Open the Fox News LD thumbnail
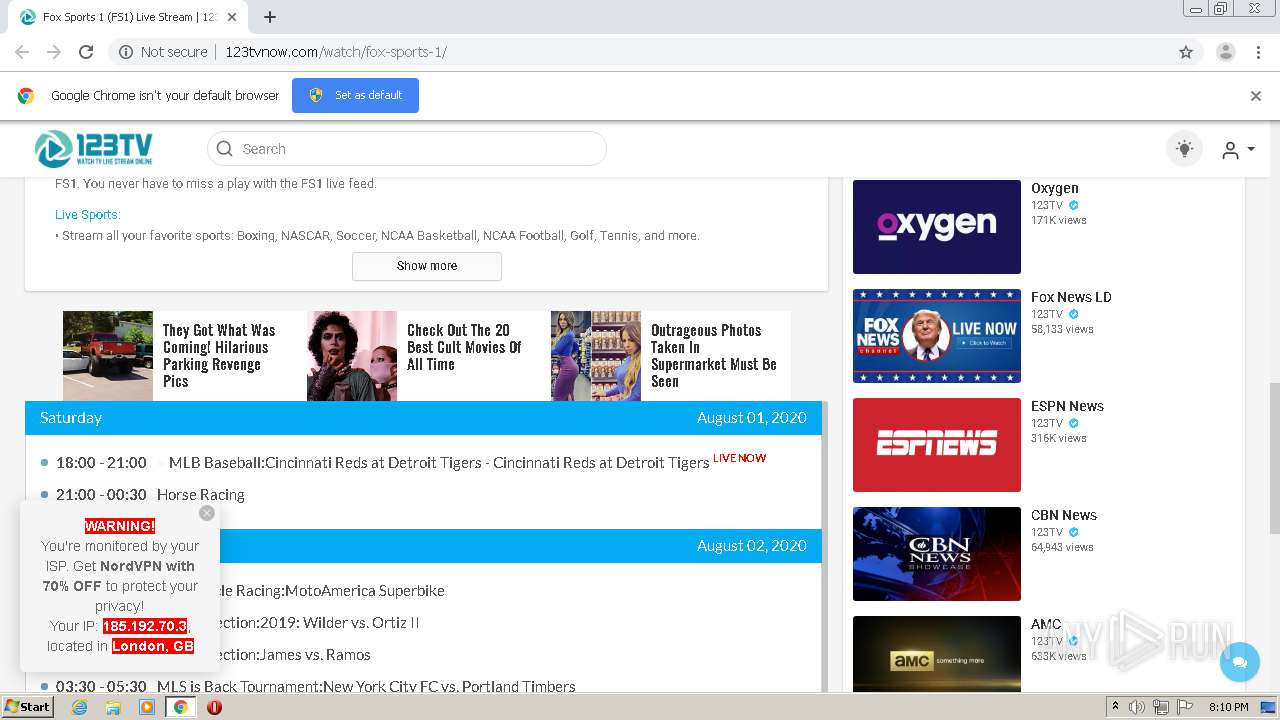The width and height of the screenshot is (1280, 720). tap(937, 336)
